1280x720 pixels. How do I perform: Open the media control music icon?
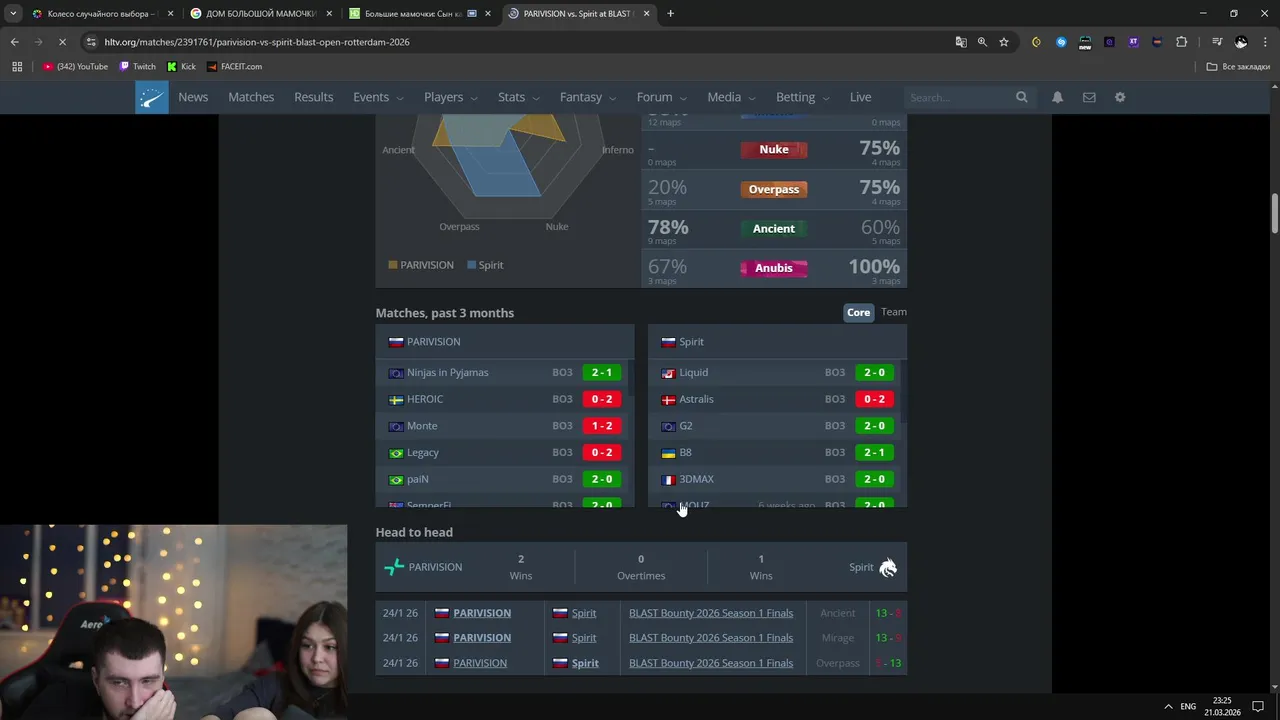coord(1217,42)
